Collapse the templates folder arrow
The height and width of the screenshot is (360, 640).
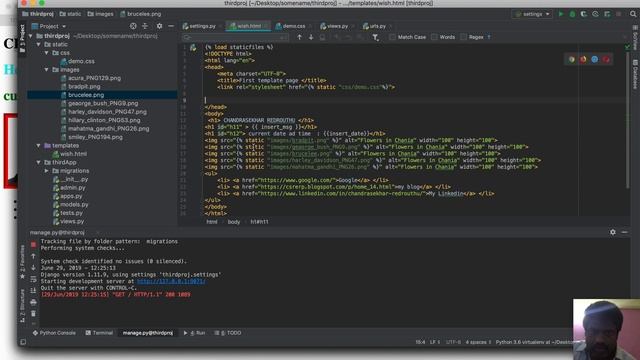[x=38, y=145]
